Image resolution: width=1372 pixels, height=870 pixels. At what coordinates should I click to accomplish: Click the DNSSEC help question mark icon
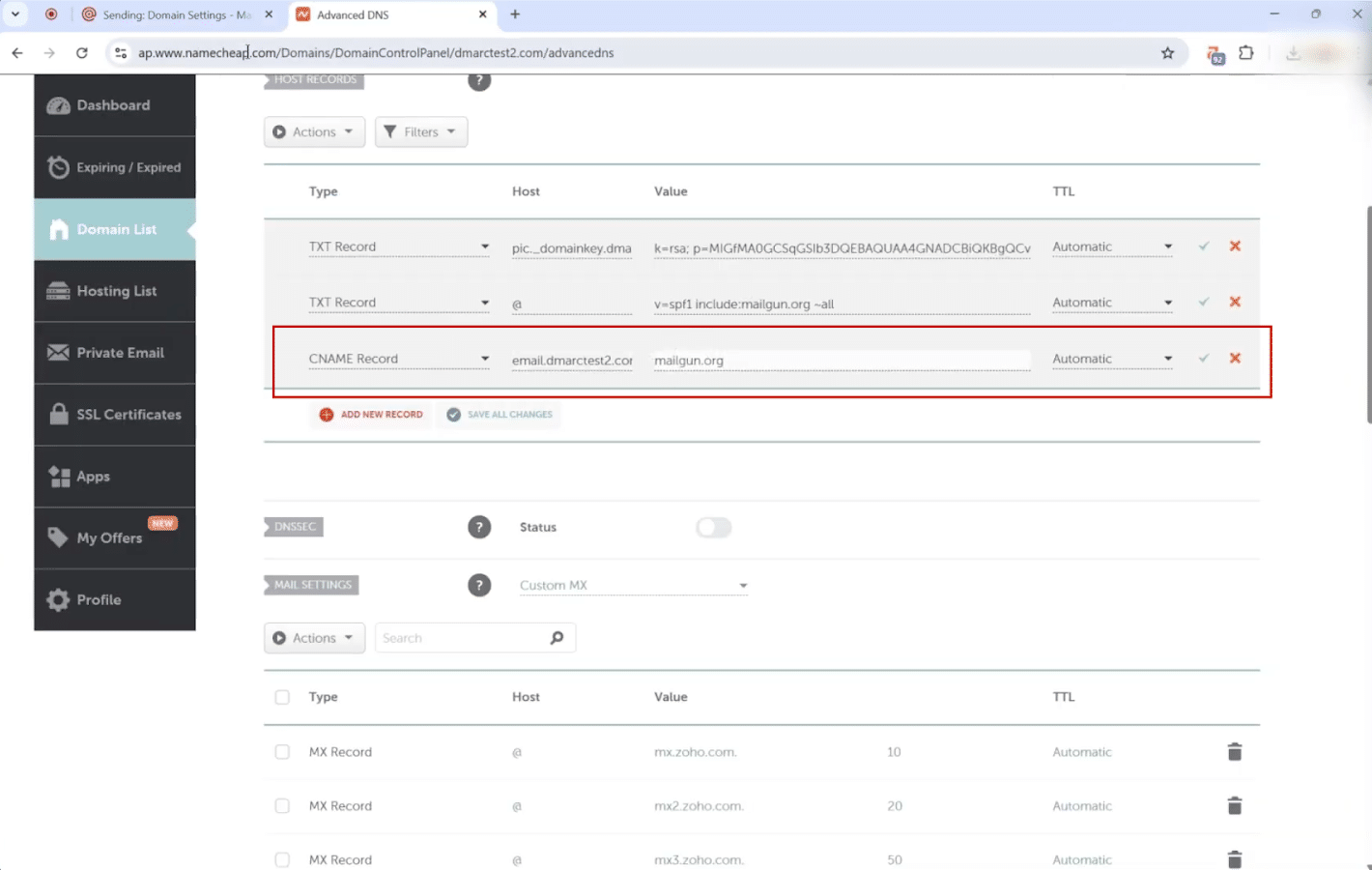coord(479,527)
